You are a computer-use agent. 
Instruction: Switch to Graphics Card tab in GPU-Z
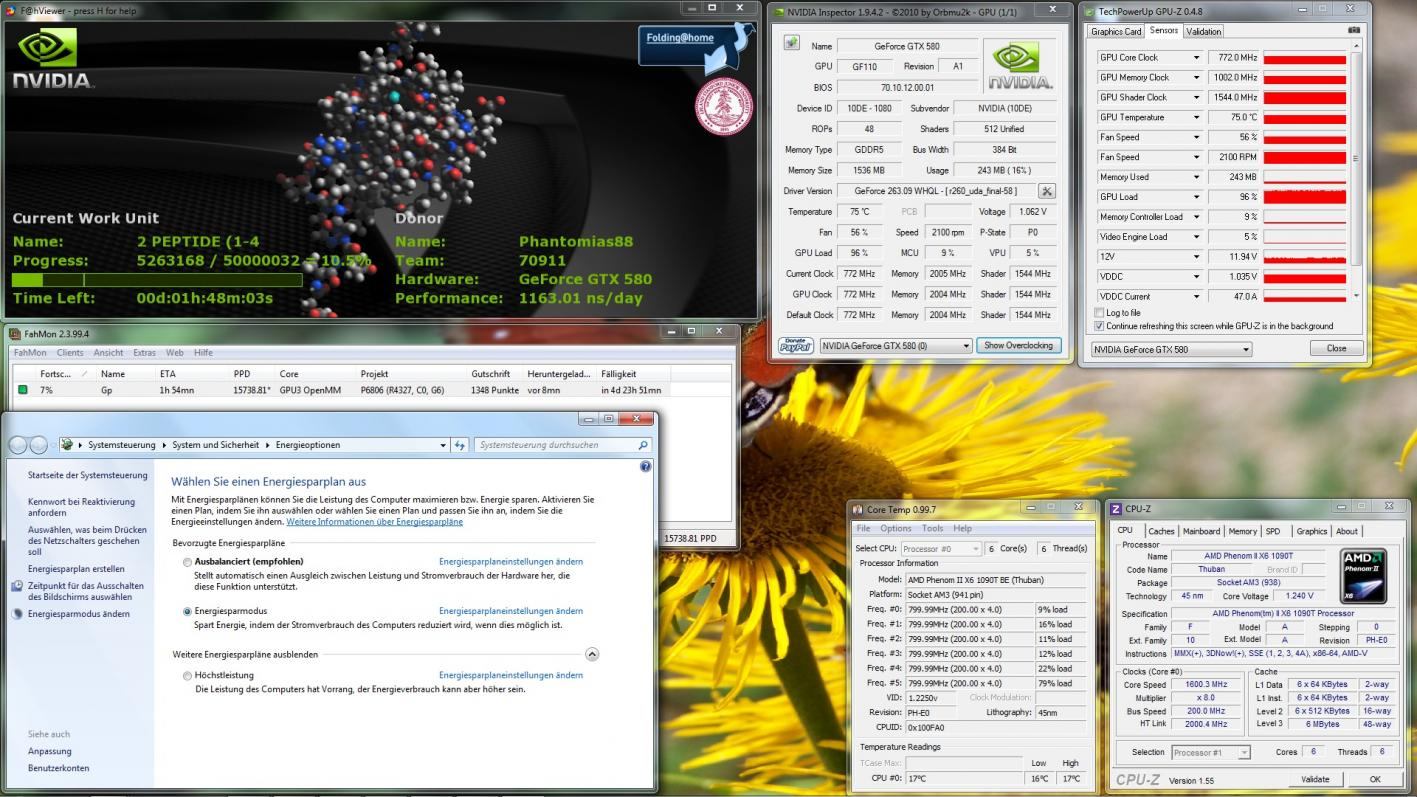click(x=1115, y=31)
